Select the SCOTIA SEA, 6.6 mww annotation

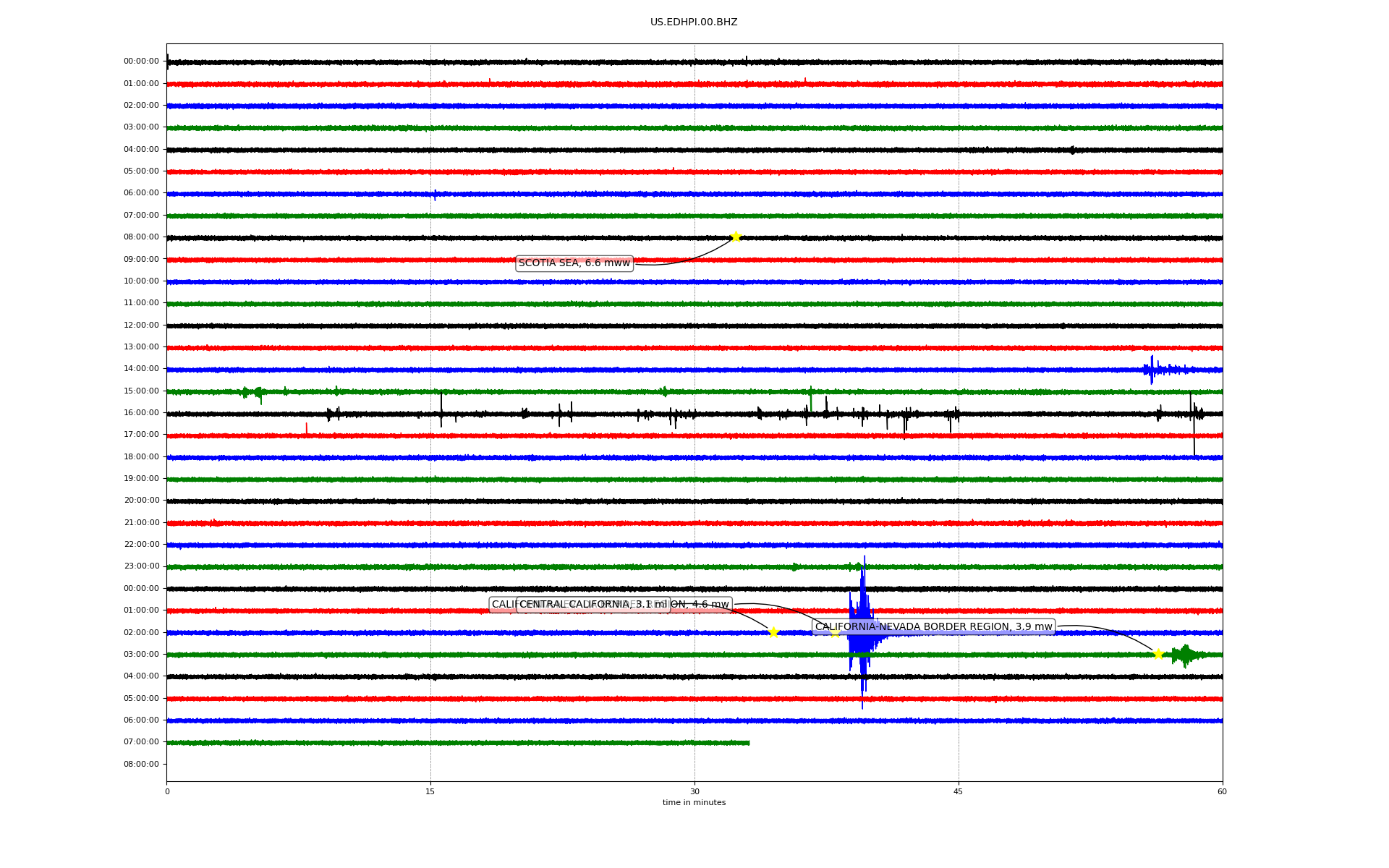tap(574, 263)
